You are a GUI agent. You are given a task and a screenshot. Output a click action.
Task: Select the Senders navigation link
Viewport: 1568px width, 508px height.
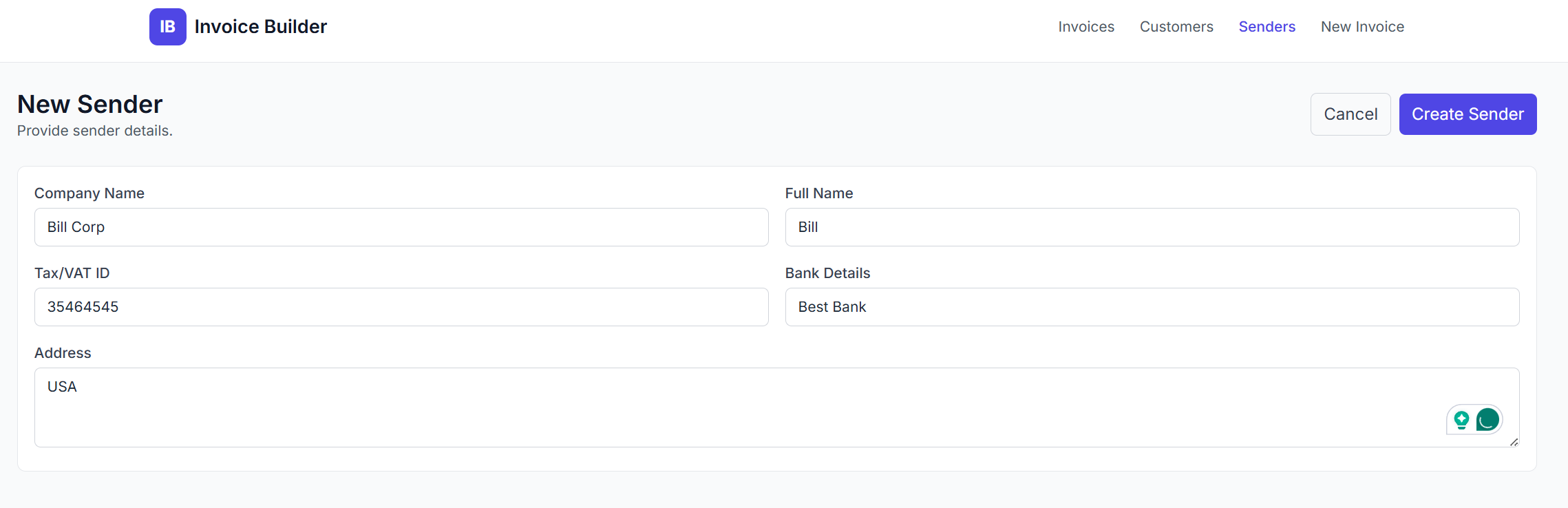pos(1267,27)
